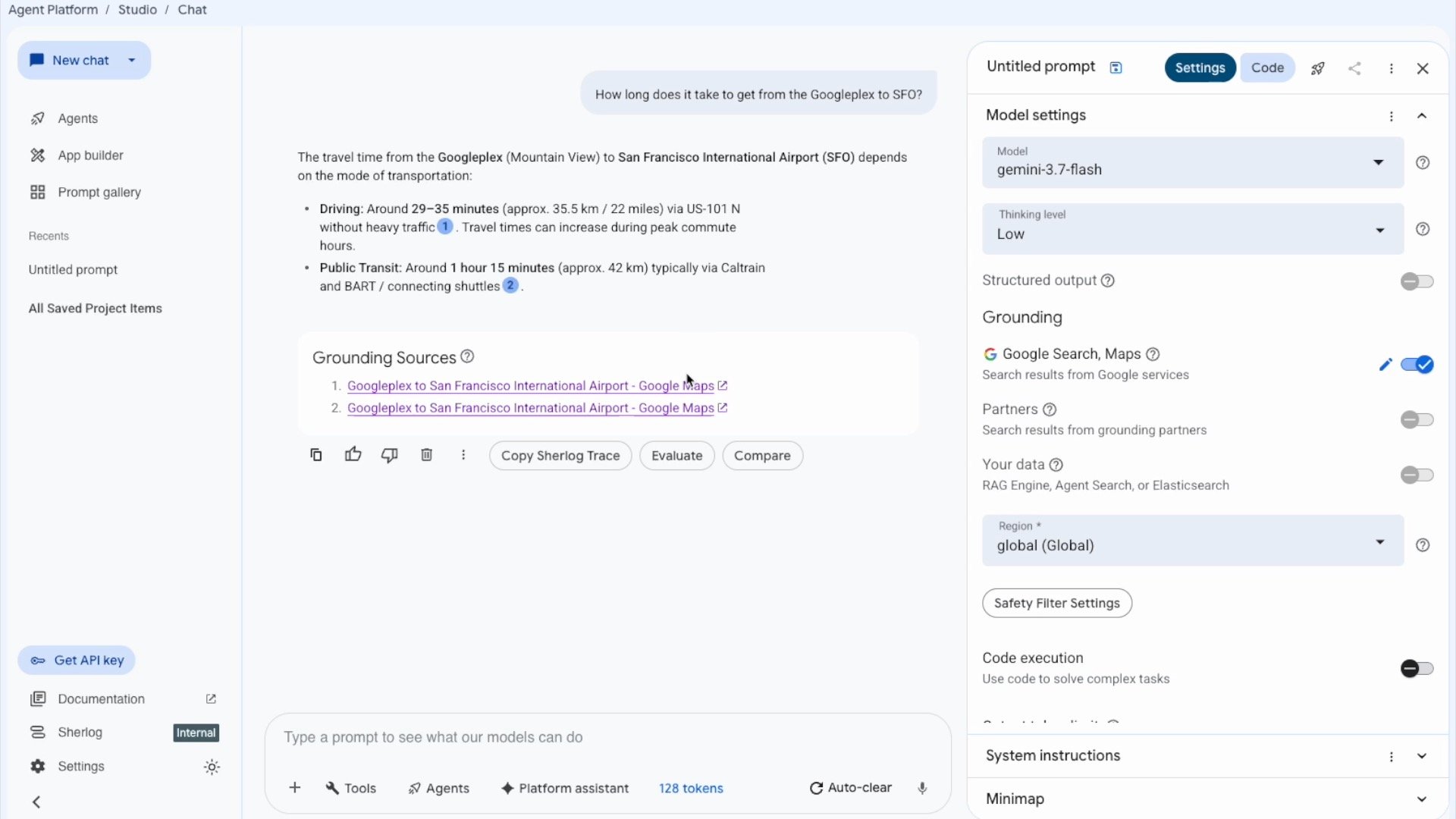Image resolution: width=1456 pixels, height=819 pixels.
Task: Click Grounding Sources help icon
Action: 467,356
